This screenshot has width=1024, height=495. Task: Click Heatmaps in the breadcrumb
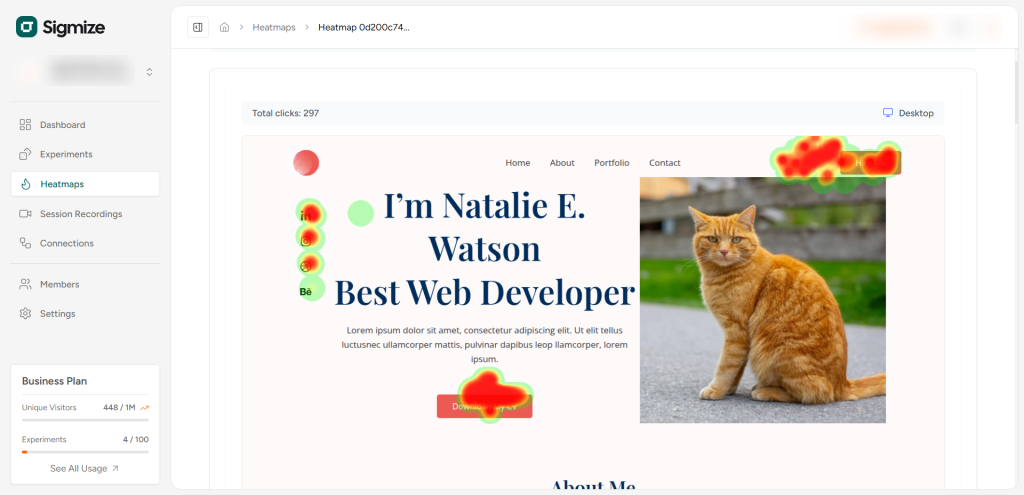[274, 27]
